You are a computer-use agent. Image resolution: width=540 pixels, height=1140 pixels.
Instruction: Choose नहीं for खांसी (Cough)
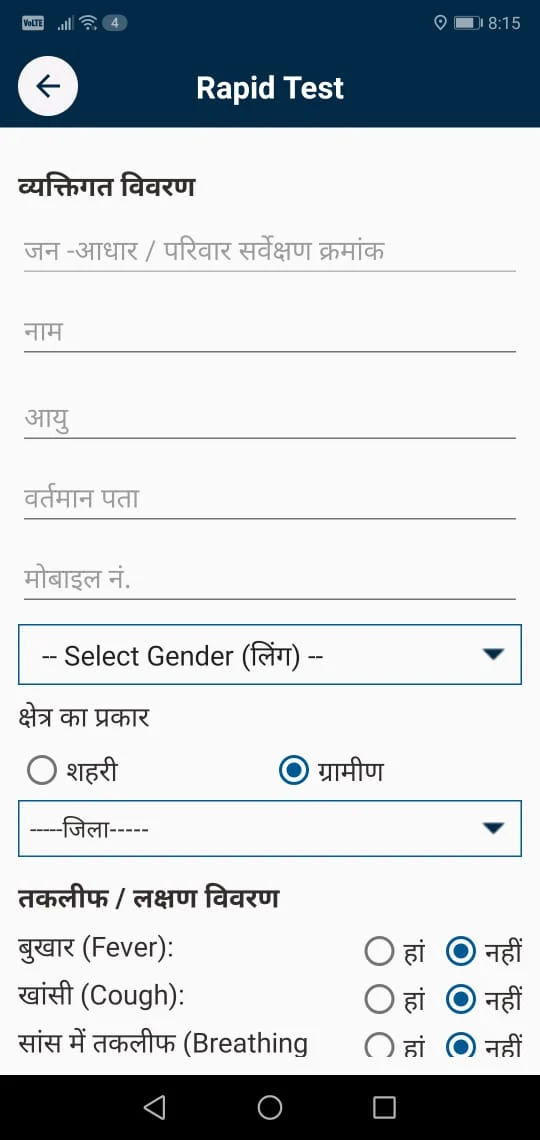(460, 1000)
